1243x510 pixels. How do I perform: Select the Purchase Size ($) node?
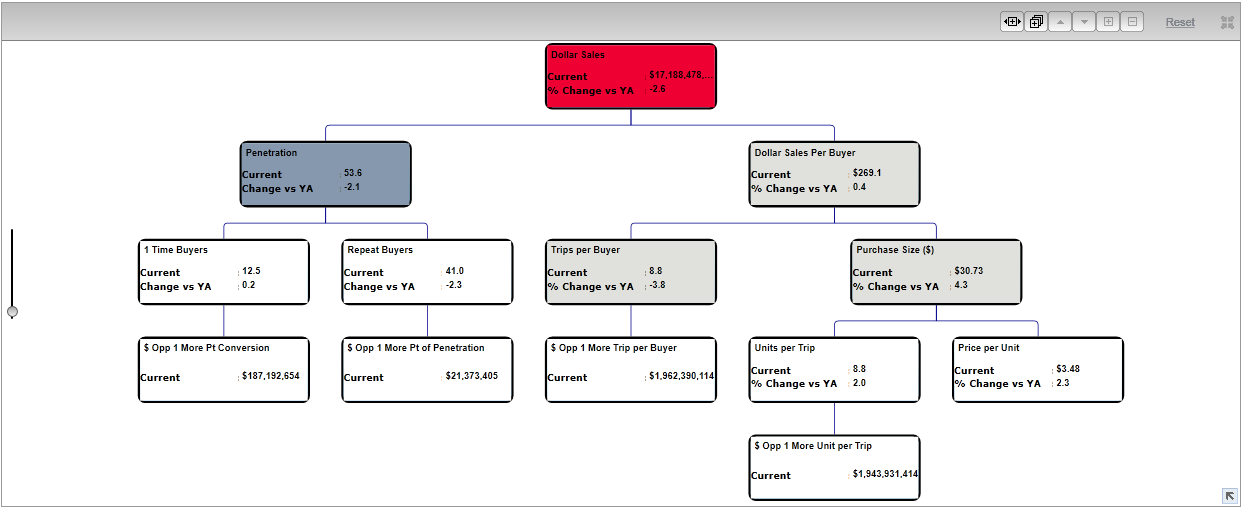936,272
